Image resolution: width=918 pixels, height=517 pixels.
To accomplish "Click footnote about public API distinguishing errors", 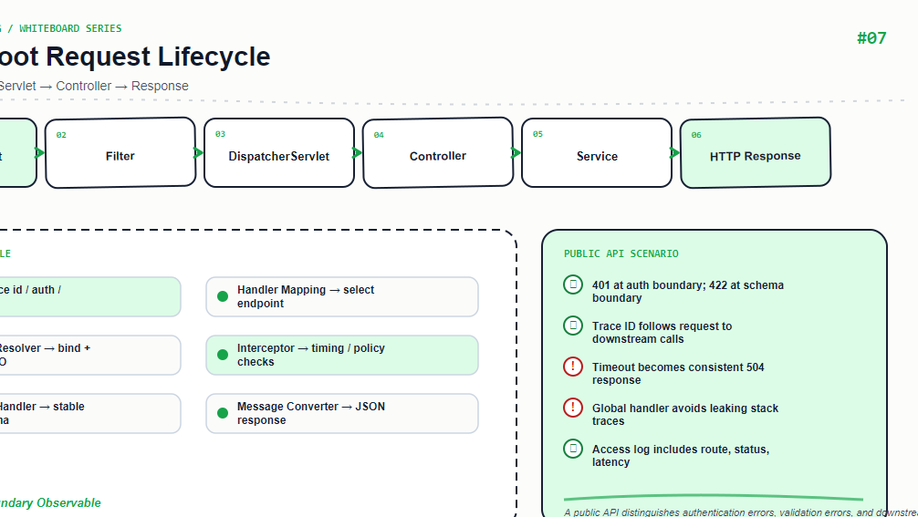I will [x=741, y=512].
